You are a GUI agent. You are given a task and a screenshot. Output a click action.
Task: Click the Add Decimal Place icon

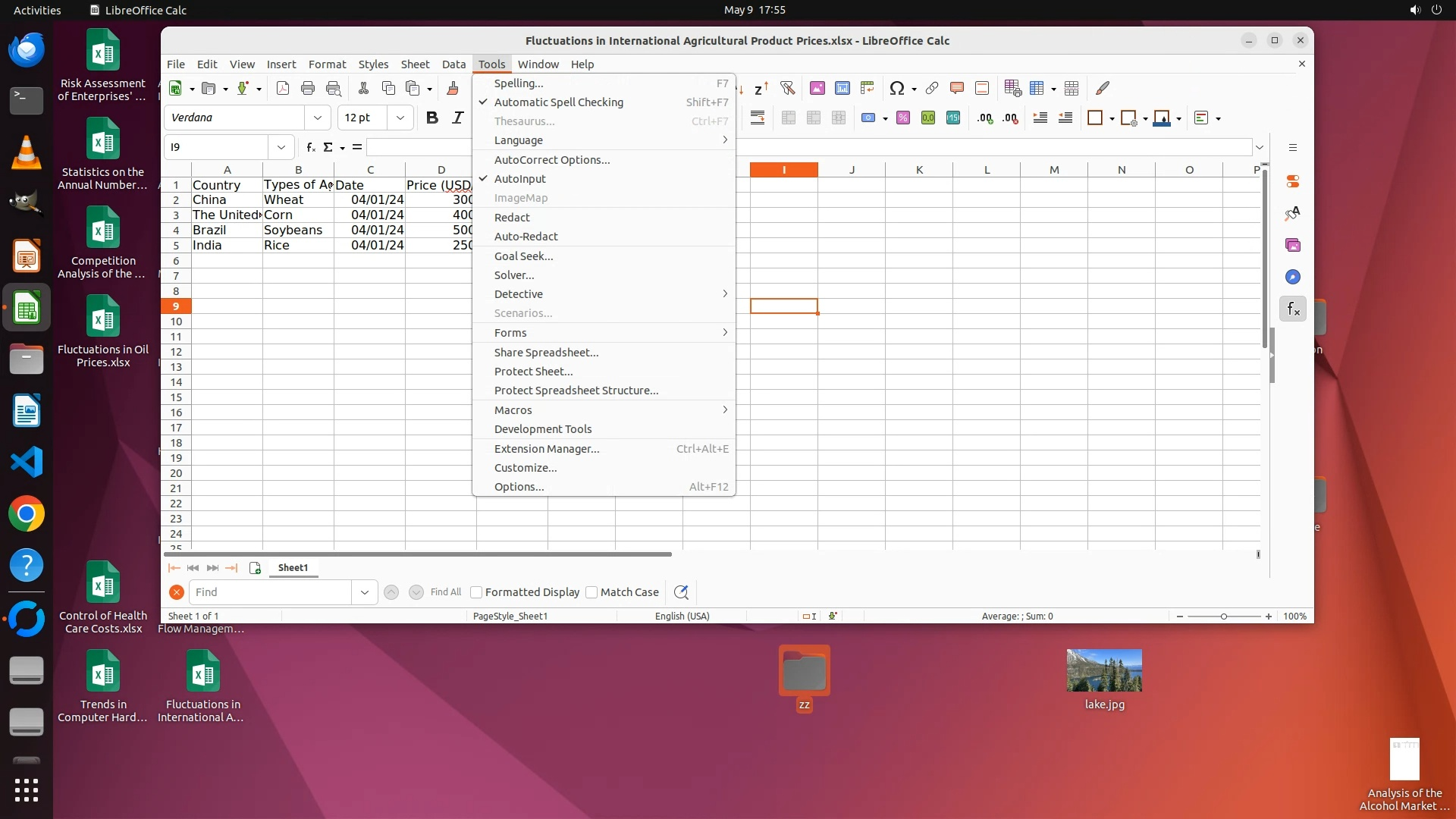pyautogui.click(x=984, y=118)
